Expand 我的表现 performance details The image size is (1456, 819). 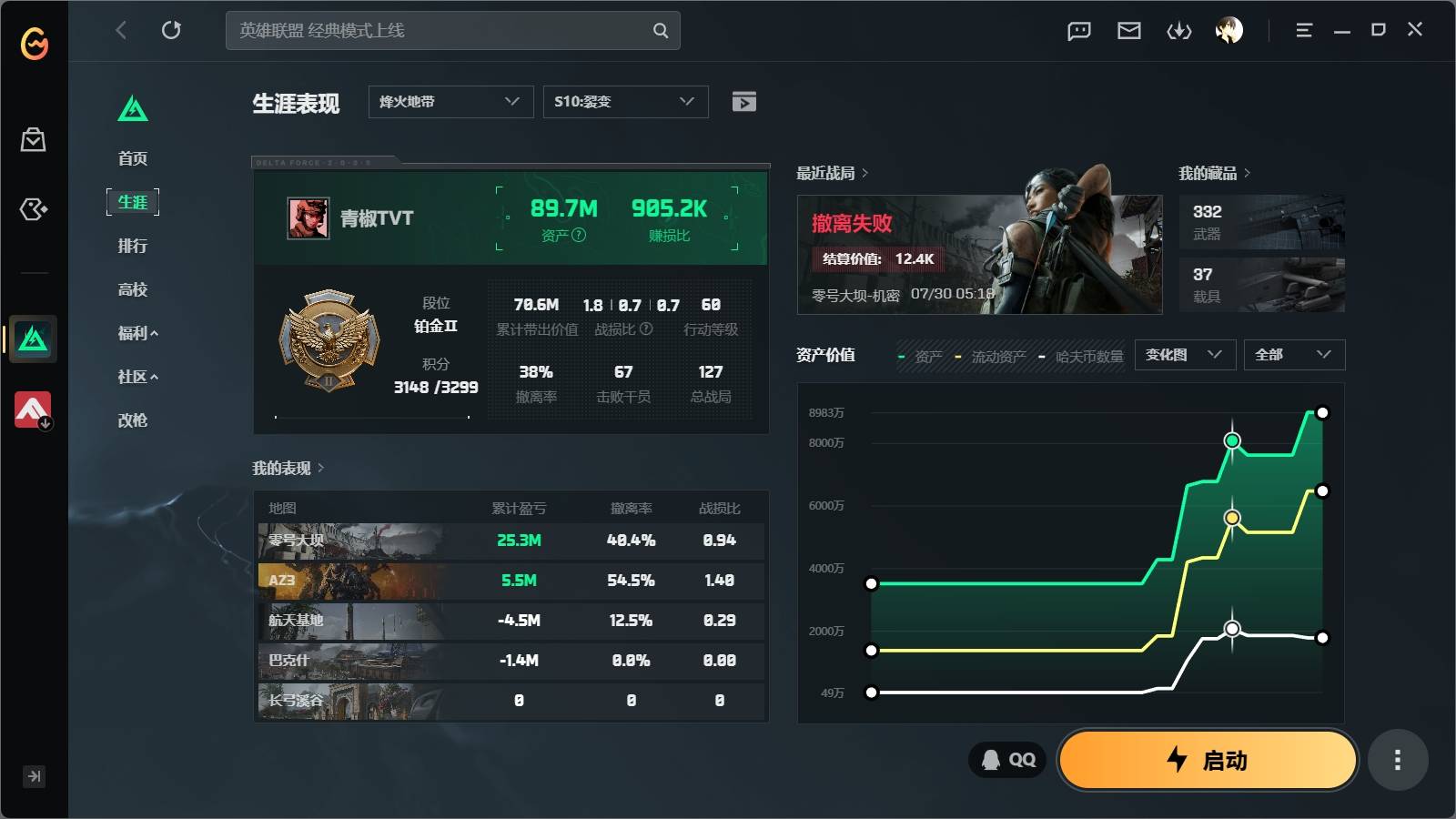click(288, 468)
